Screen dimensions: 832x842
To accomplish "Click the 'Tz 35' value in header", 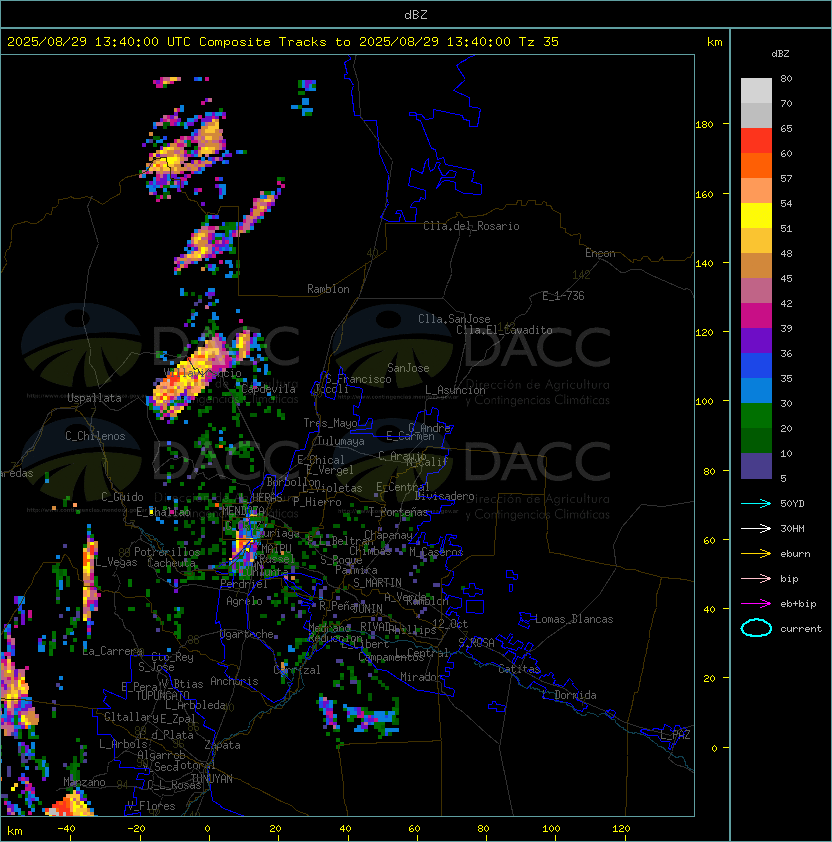I will (539, 42).
